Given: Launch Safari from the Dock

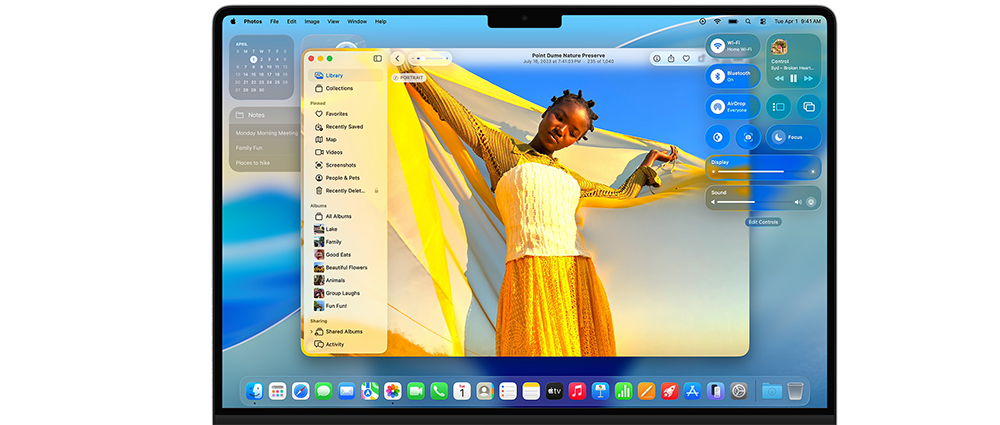Looking at the screenshot, I should coord(300,391).
